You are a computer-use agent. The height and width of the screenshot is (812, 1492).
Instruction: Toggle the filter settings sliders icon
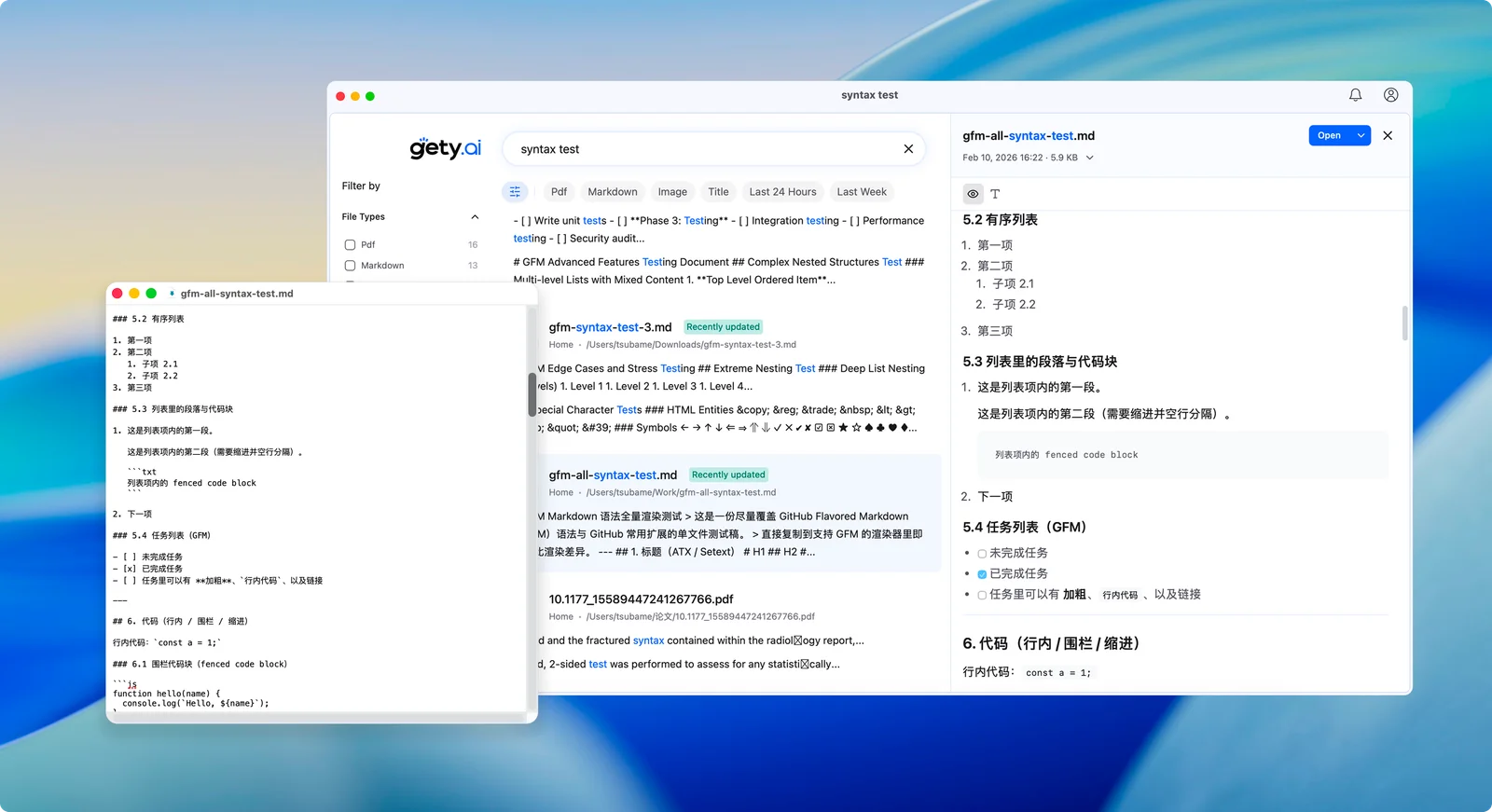[515, 192]
